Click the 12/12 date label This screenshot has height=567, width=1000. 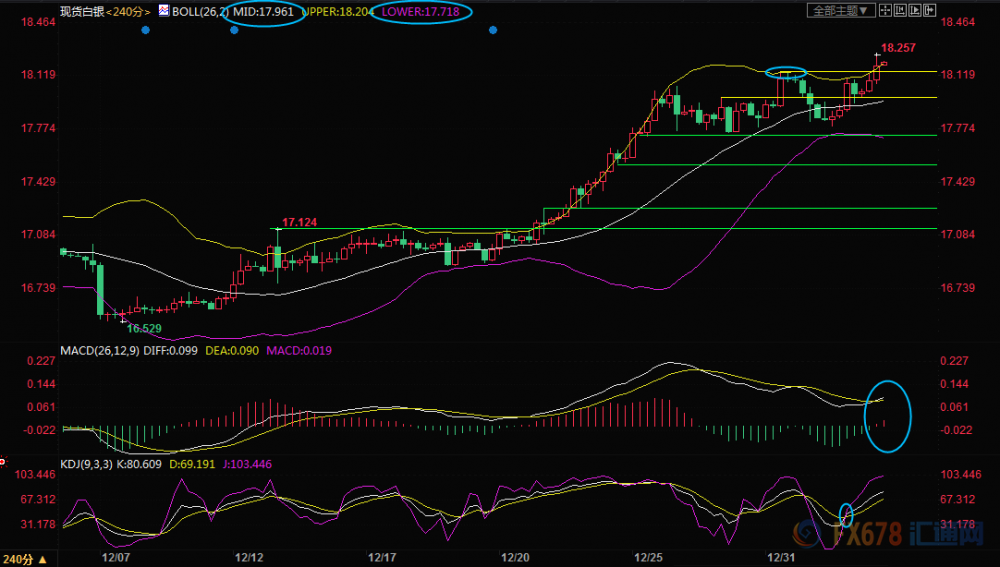(249, 558)
